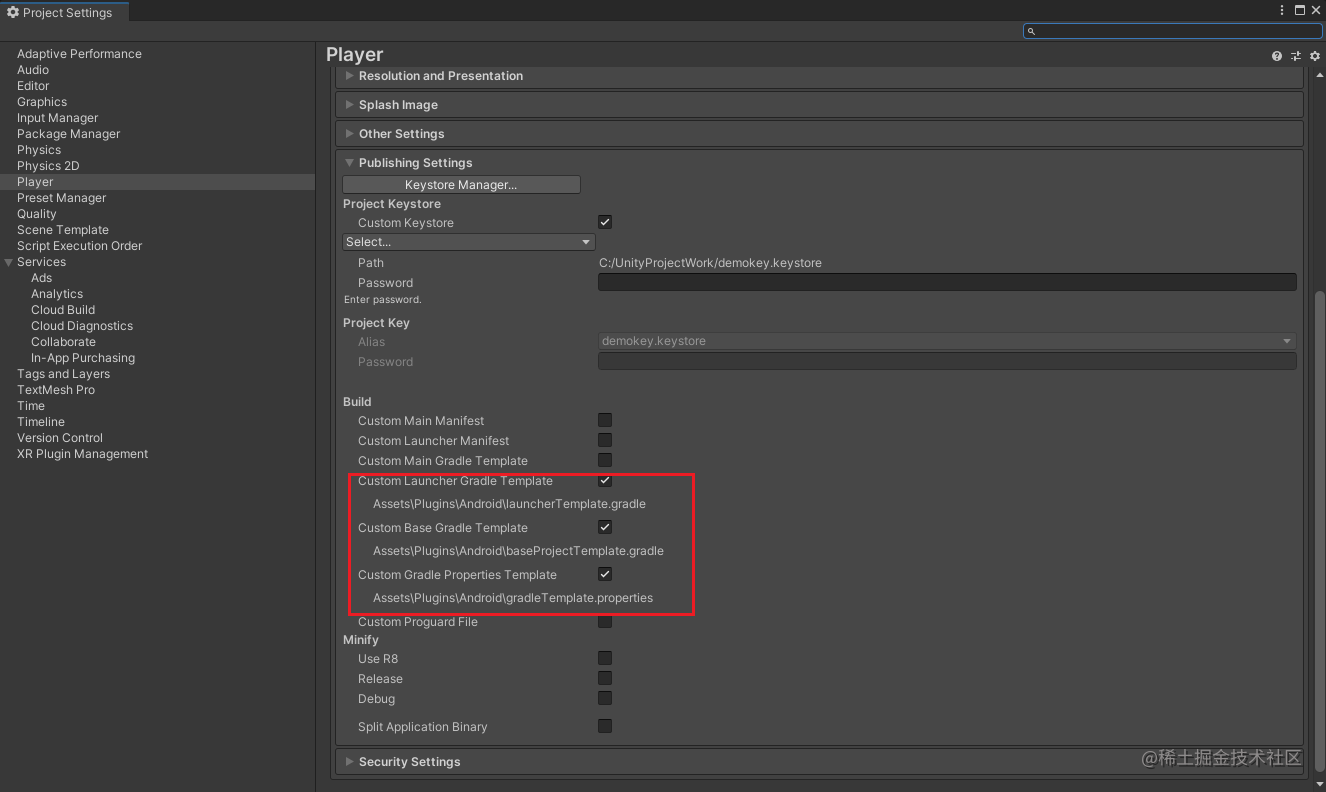Click the search magnifier icon
Viewport: 1326px width, 792px height.
point(1032,31)
